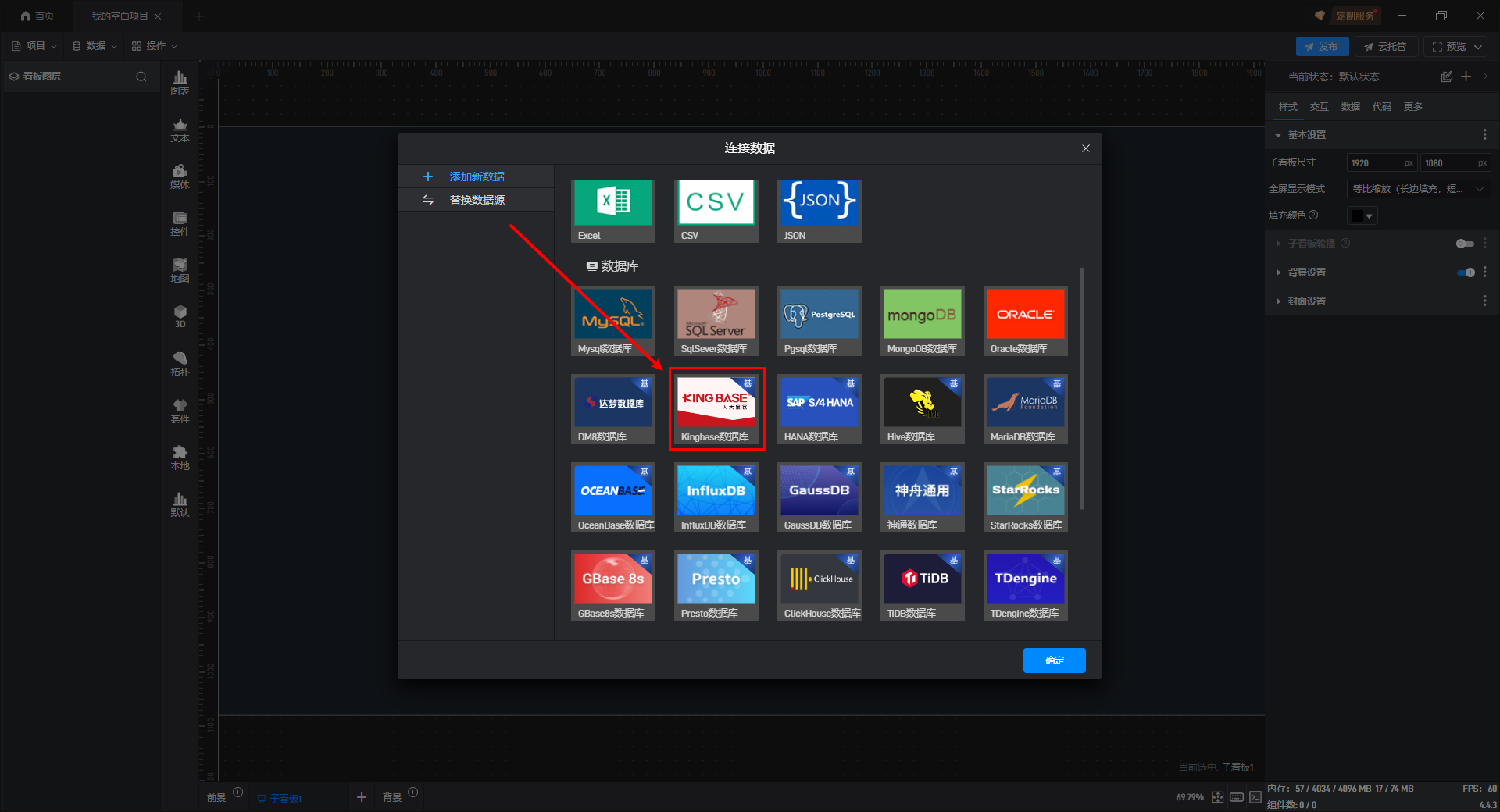Open the 数据 menu in the top bar

coord(95,46)
